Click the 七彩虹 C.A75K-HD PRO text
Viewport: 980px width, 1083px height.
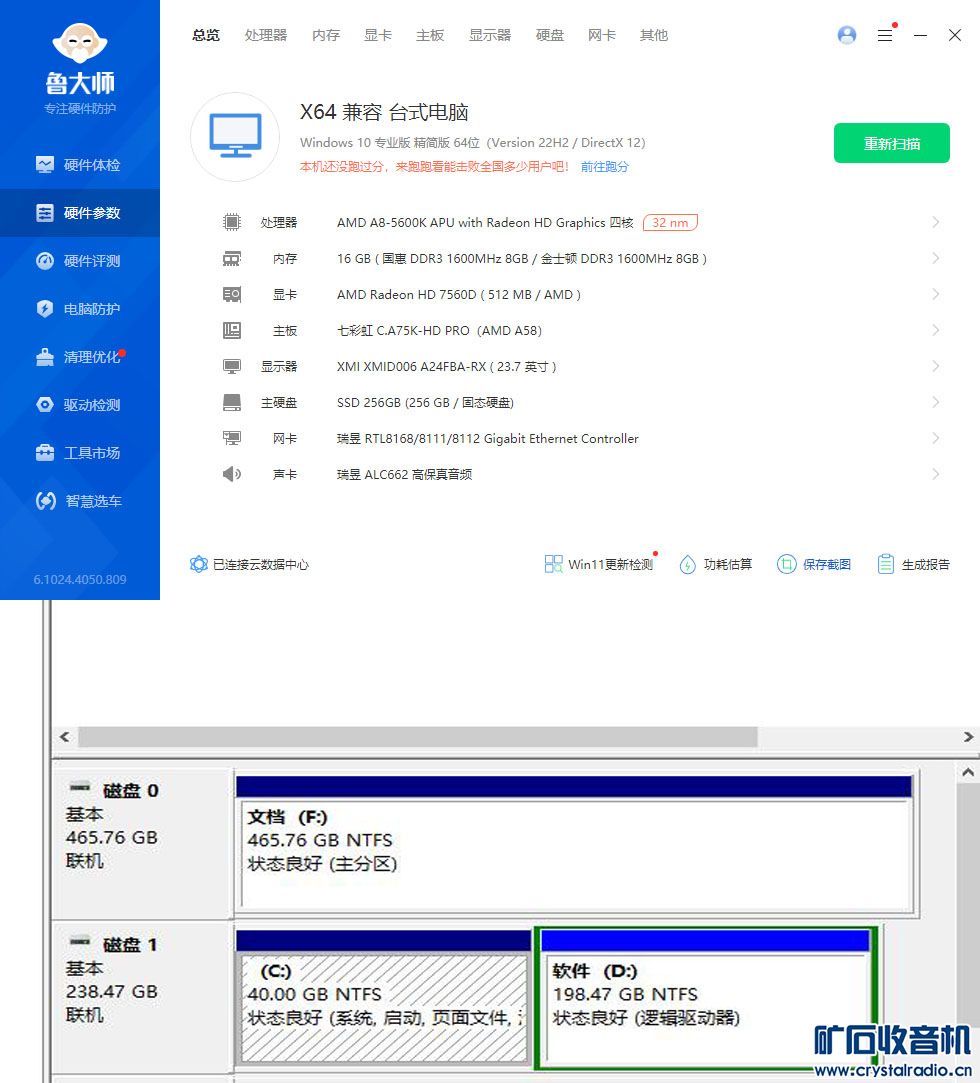tap(439, 331)
